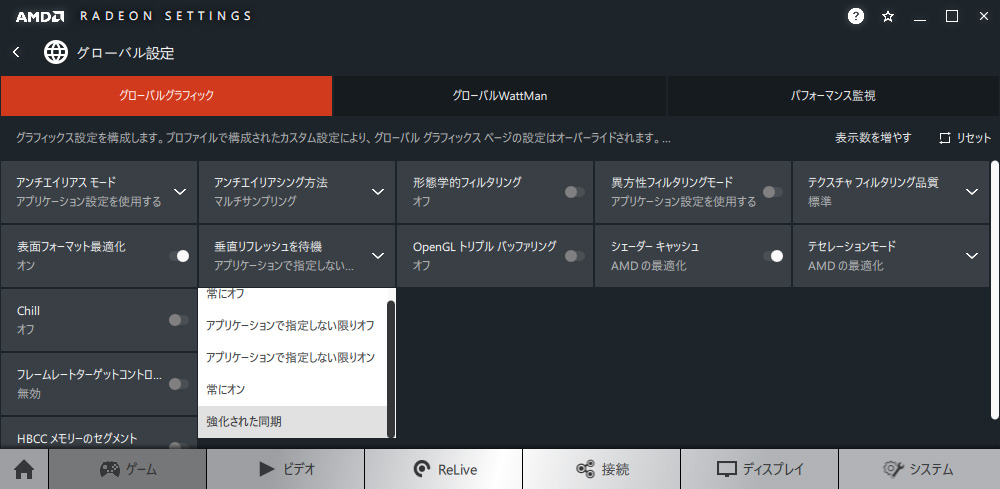Click the settings page vertical scrollbar
Image resolution: width=1000 pixels, height=489 pixels.
995,290
